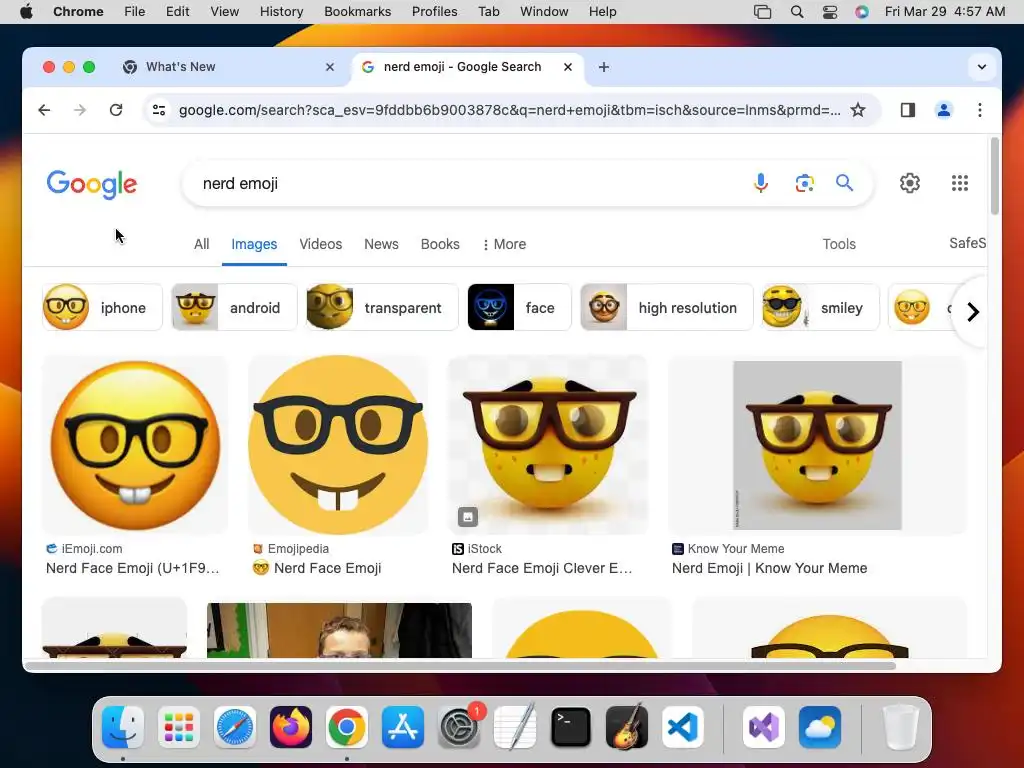Open the Siri icon in menu bar
The height and width of the screenshot is (768, 1024).
862,12
